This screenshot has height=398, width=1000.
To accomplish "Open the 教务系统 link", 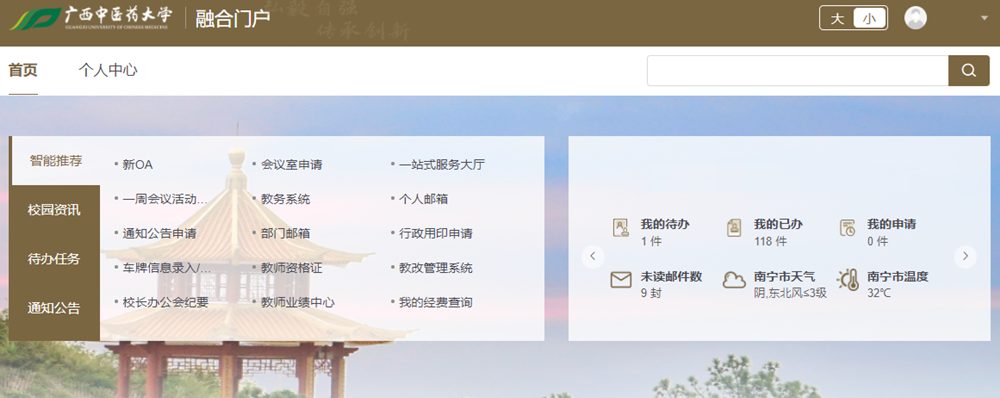I will click(285, 199).
